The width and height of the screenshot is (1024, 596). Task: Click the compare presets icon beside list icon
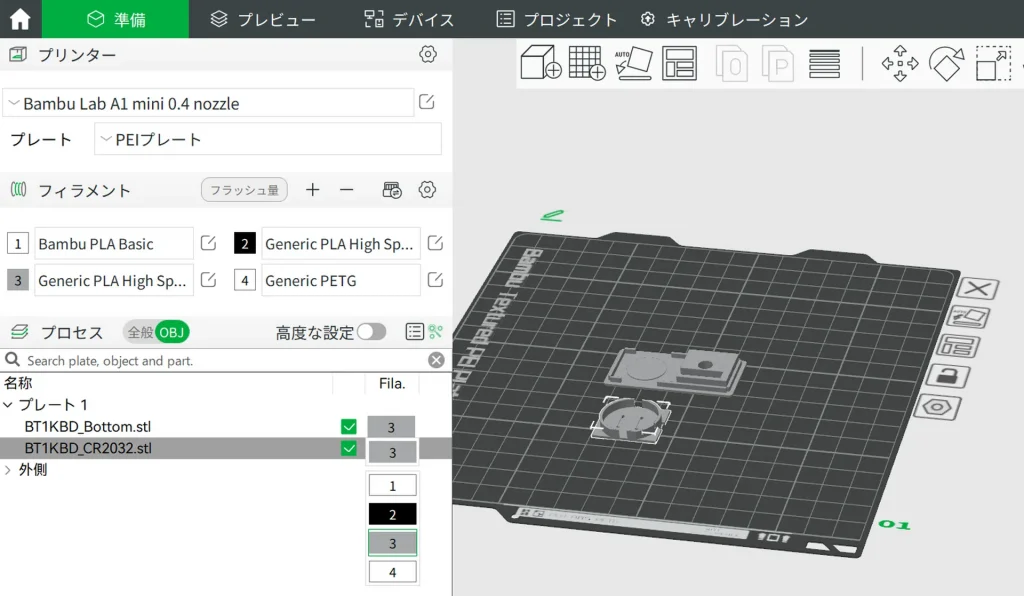pyautogui.click(x=436, y=332)
